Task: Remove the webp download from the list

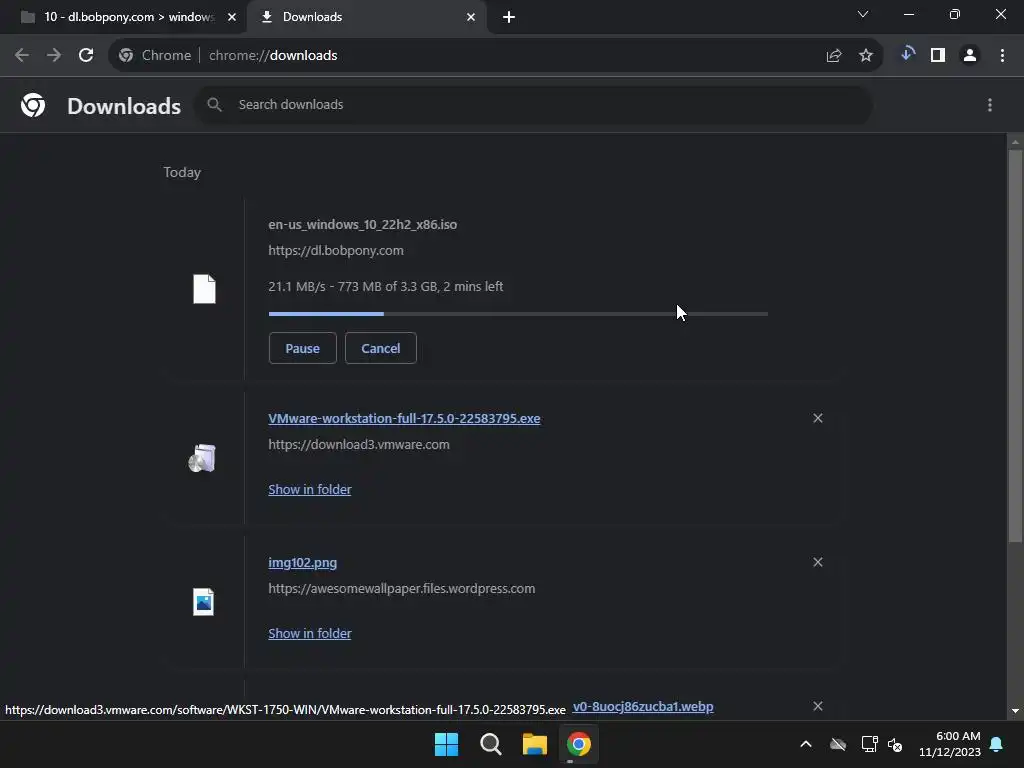Action: pyautogui.click(x=818, y=706)
